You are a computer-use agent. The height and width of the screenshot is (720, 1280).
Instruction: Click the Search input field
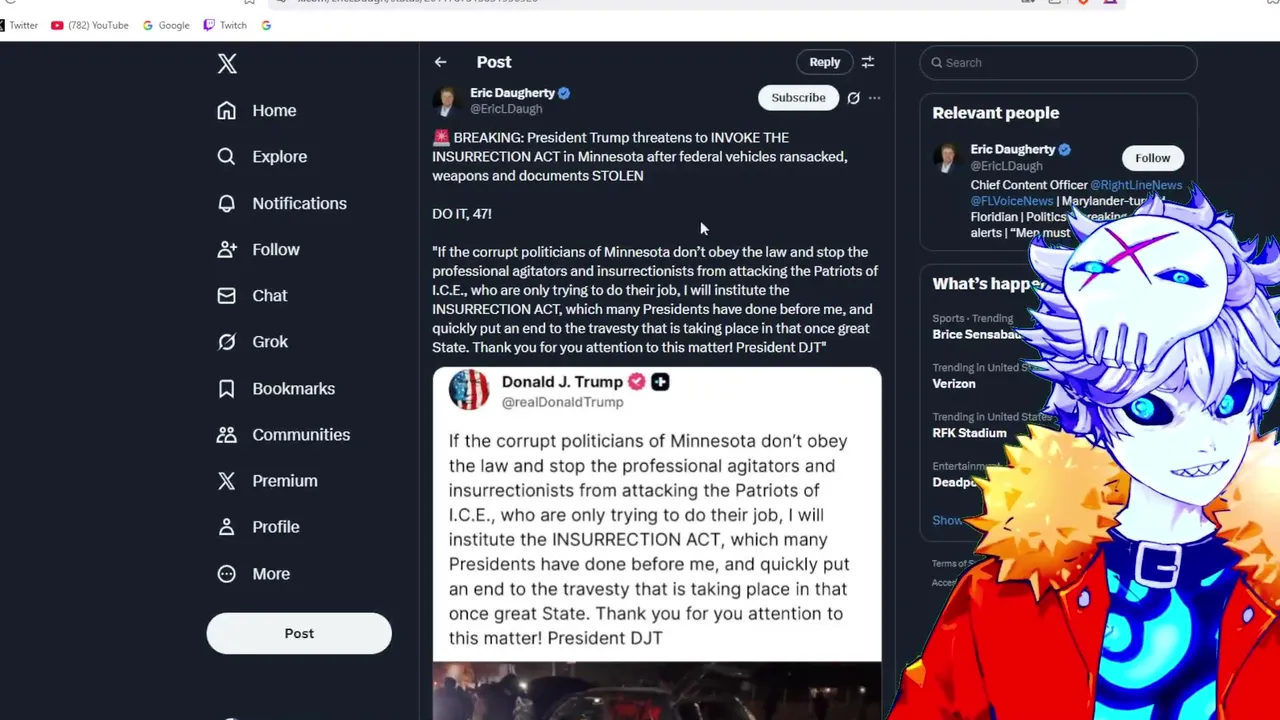(1058, 62)
